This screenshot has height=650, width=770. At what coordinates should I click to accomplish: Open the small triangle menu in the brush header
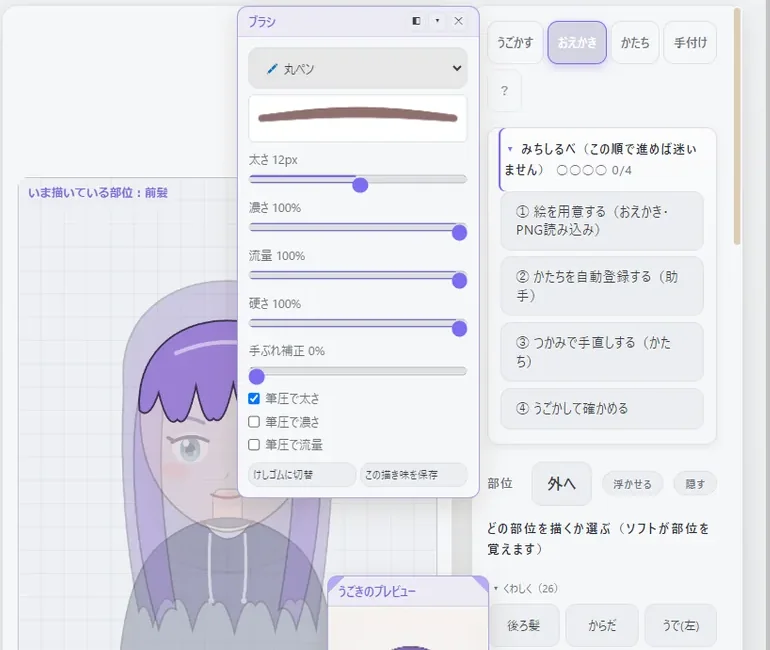(437, 21)
